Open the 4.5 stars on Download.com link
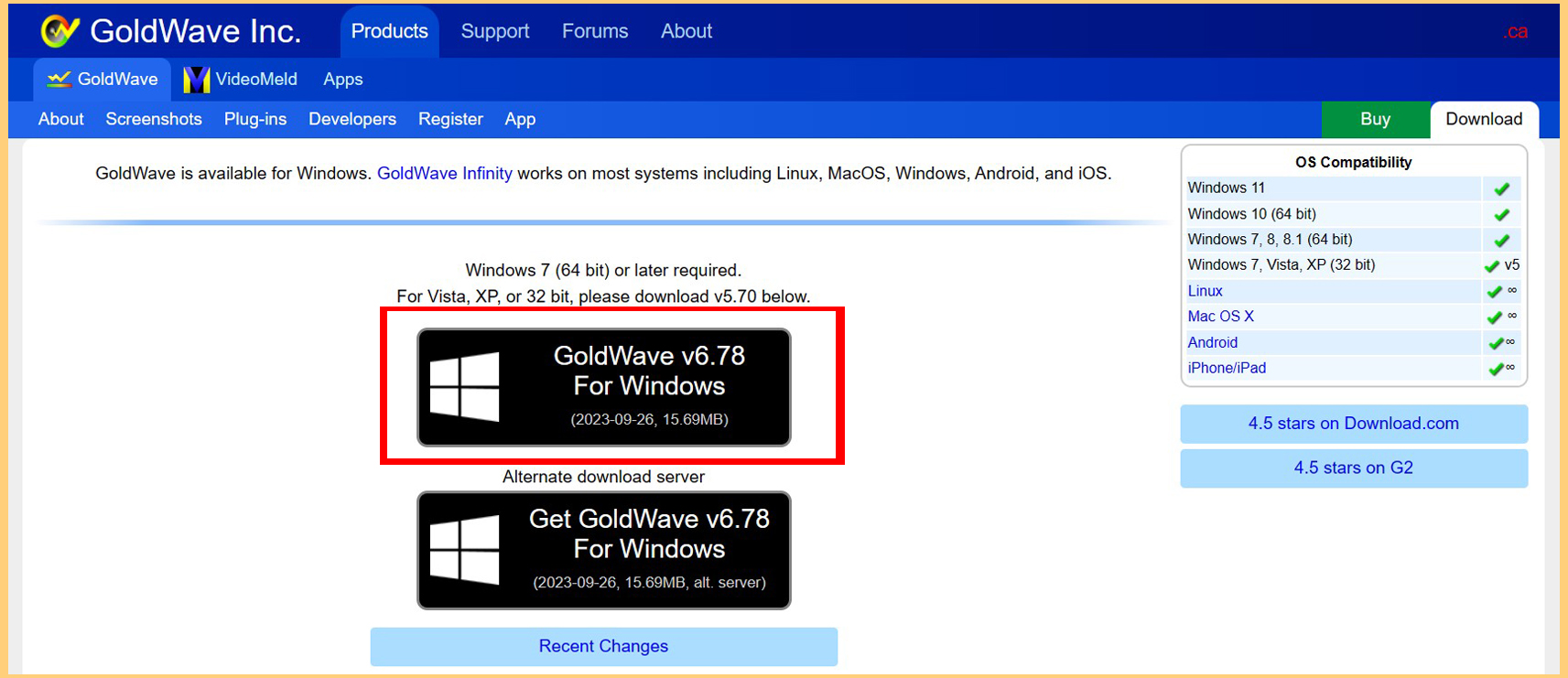1568x678 pixels. (x=1354, y=424)
